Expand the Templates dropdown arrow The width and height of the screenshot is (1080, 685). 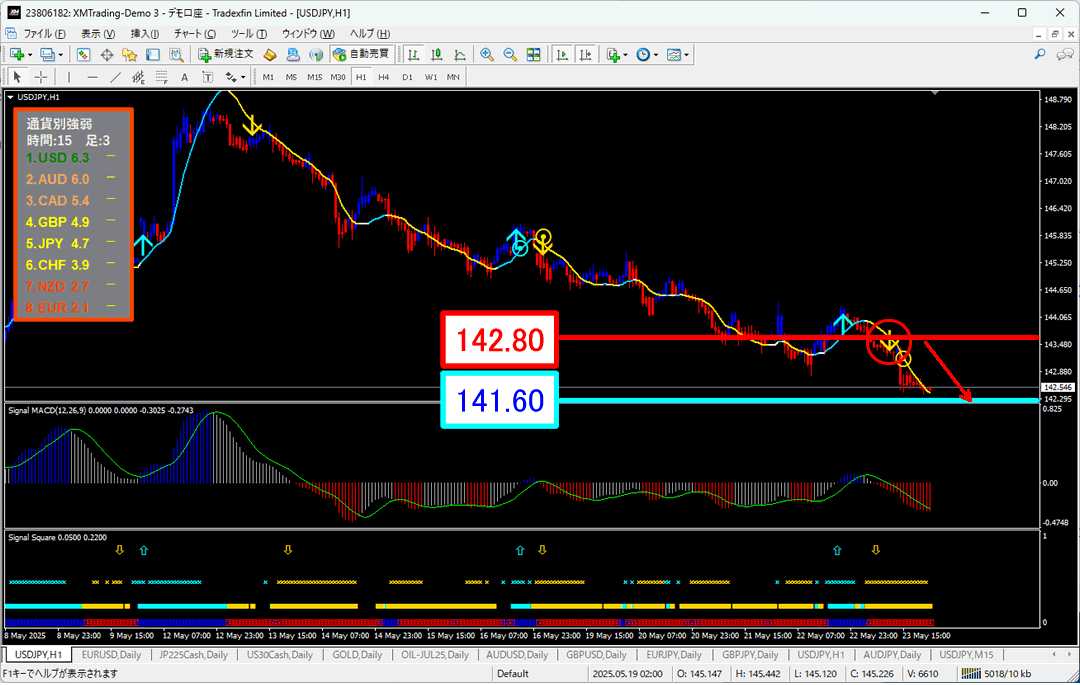tap(687, 55)
